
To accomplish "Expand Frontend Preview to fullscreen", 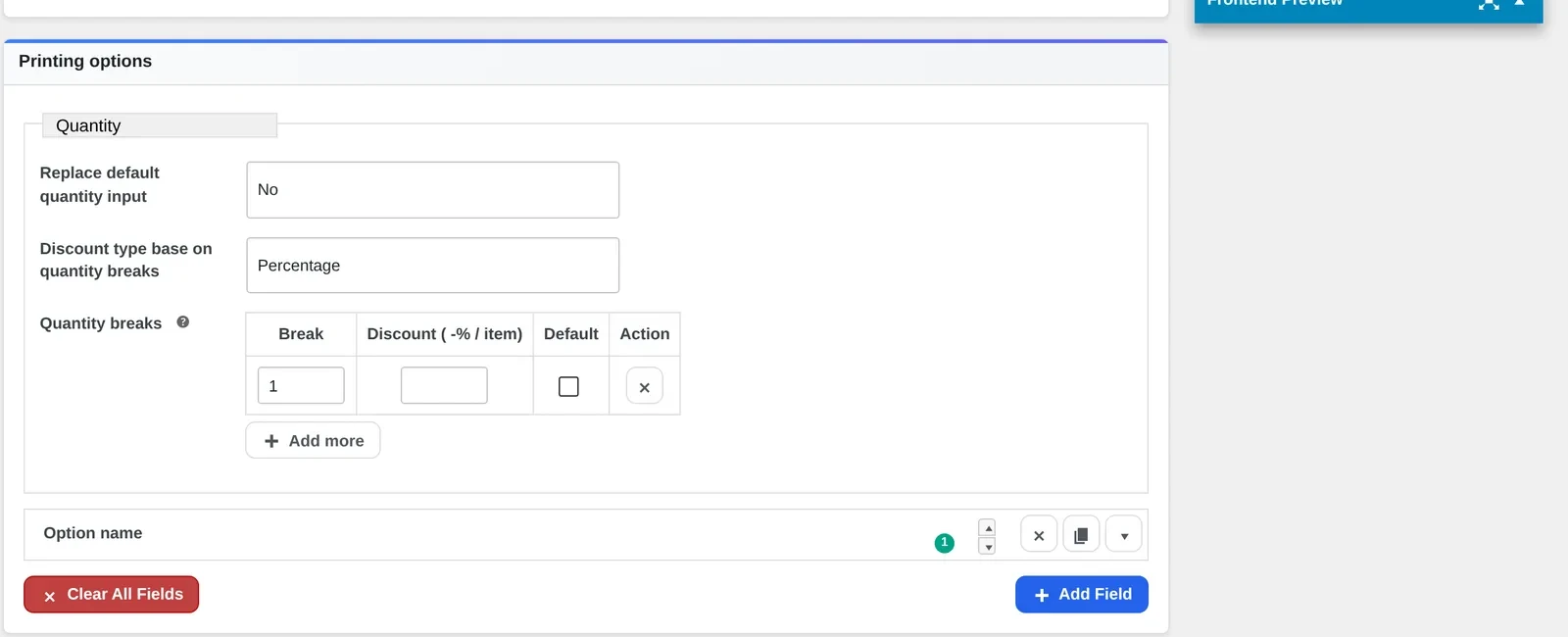I will coord(1489,4).
